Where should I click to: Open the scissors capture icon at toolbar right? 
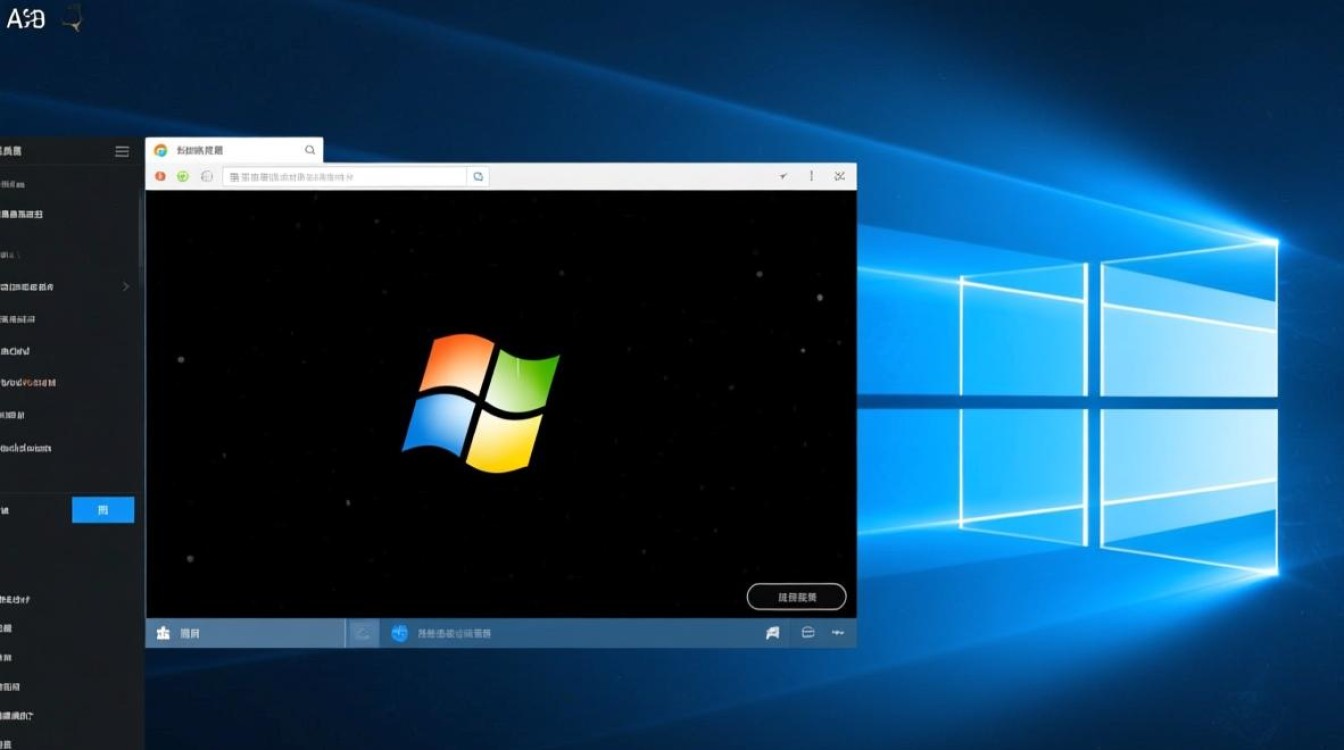[x=838, y=175]
